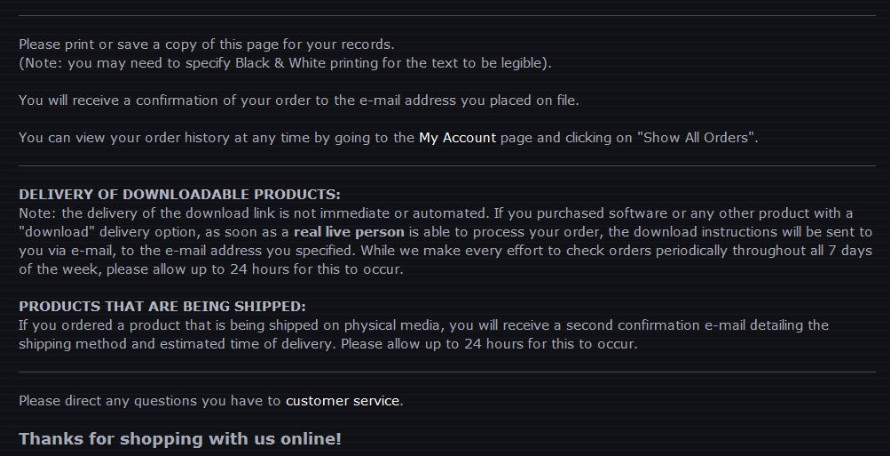Click the "PRODUCTS THAT ARE BEING SHIPPED:" heading
The width and height of the screenshot is (890, 456).
coord(162,306)
